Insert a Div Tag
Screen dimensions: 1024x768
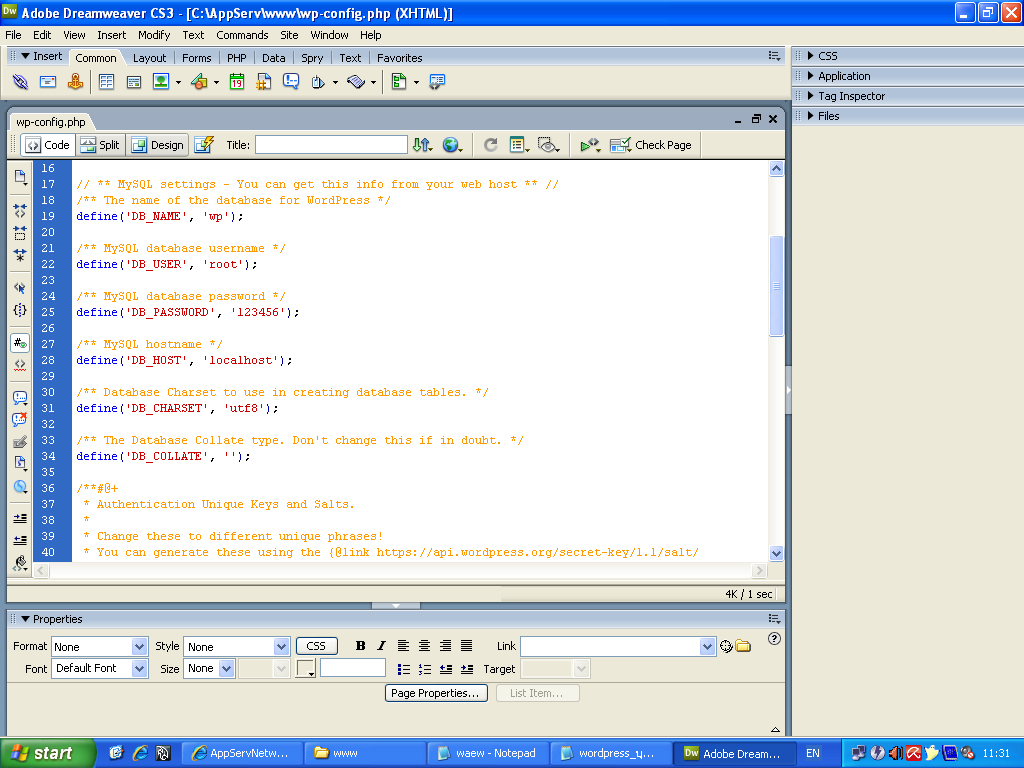tap(134, 82)
